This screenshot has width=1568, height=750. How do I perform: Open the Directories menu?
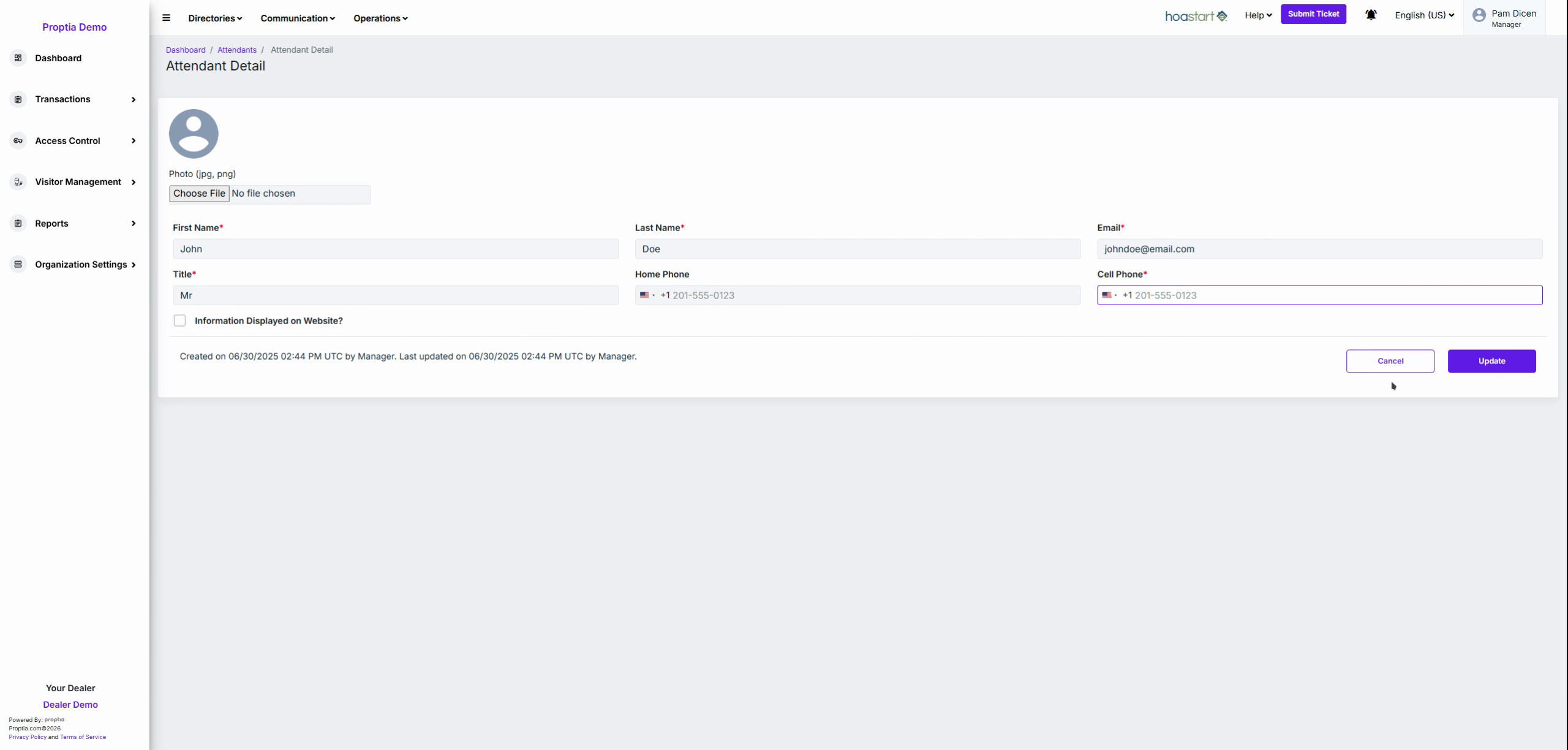point(215,18)
